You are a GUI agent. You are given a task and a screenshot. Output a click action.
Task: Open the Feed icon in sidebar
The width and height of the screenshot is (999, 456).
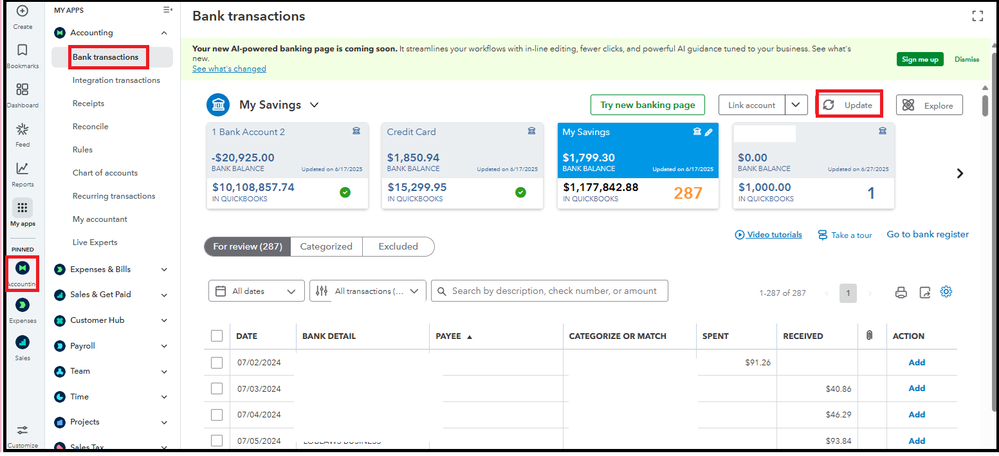[x=22, y=129]
